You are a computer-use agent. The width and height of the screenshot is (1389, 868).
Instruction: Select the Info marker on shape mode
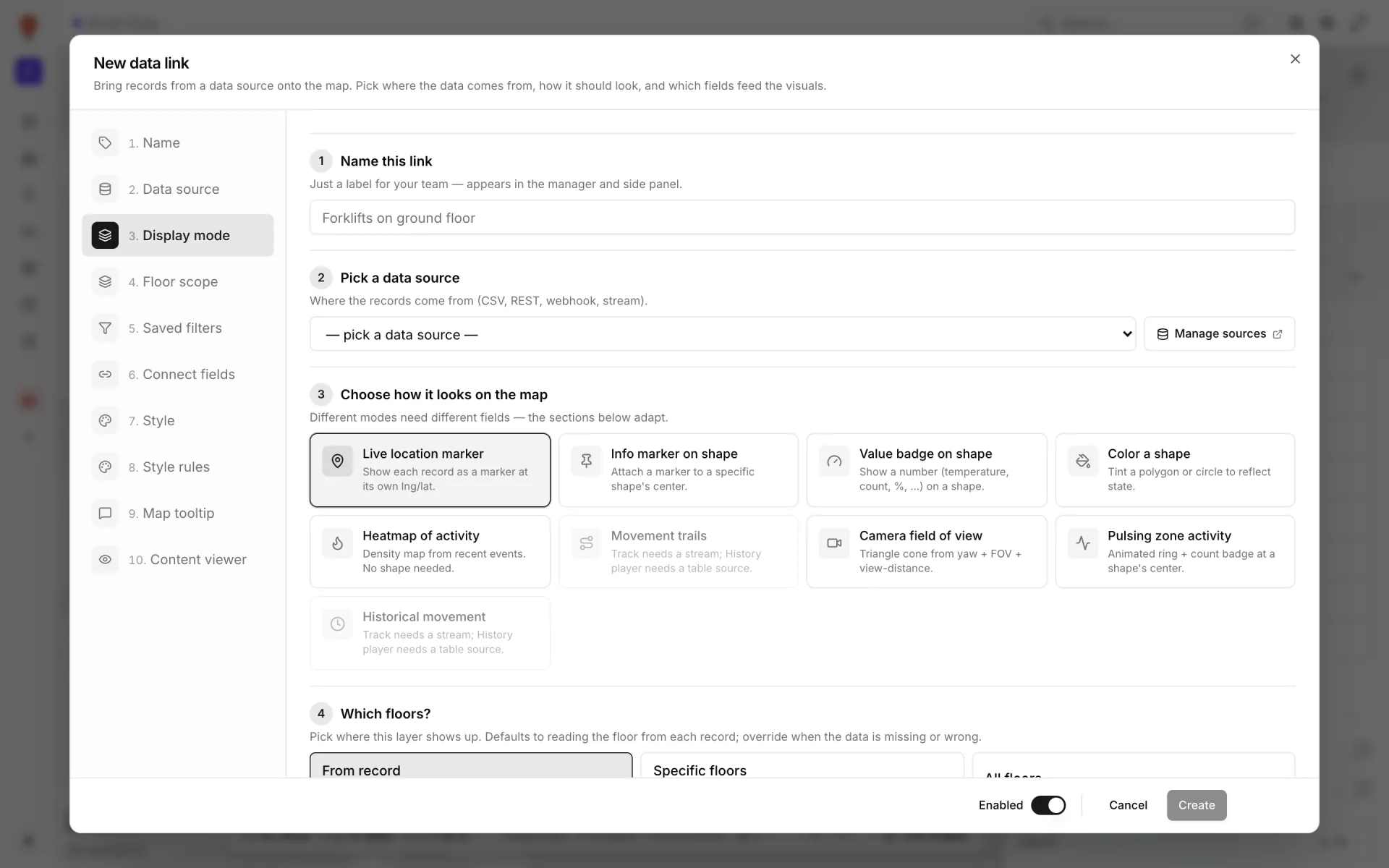(x=678, y=470)
